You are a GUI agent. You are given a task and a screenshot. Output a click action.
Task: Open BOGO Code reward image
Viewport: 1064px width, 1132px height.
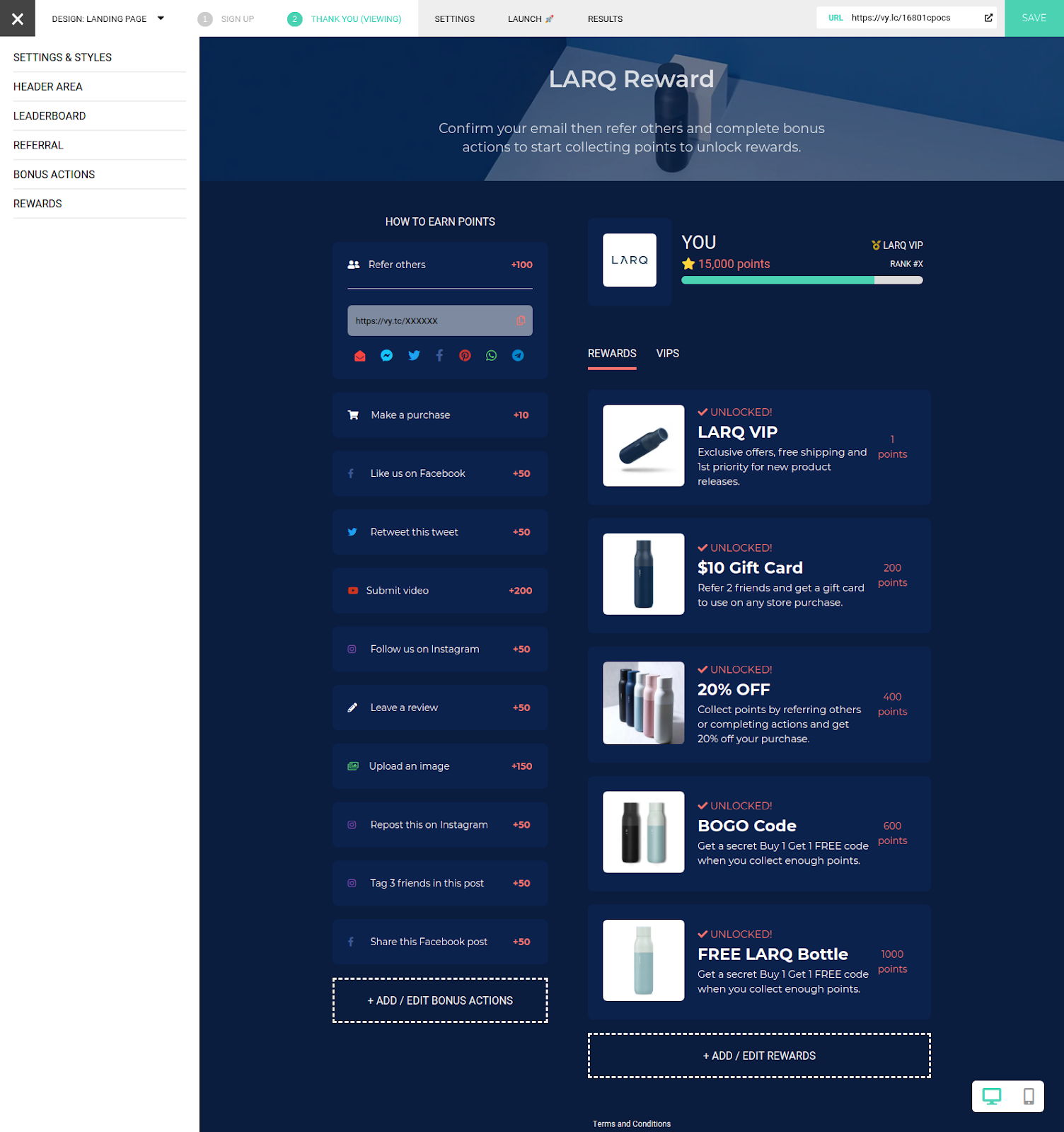pyautogui.click(x=643, y=832)
